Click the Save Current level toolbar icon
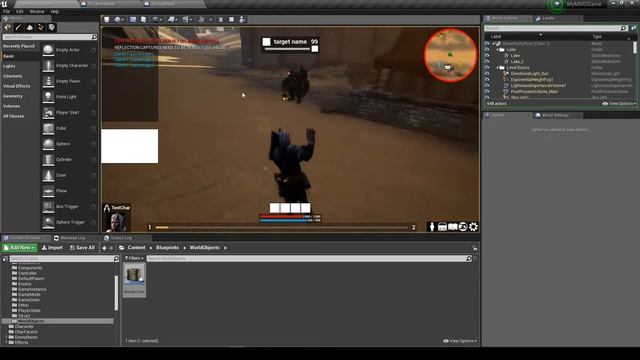Image resolution: width=640 pixels, height=360 pixels. pos(107,19)
